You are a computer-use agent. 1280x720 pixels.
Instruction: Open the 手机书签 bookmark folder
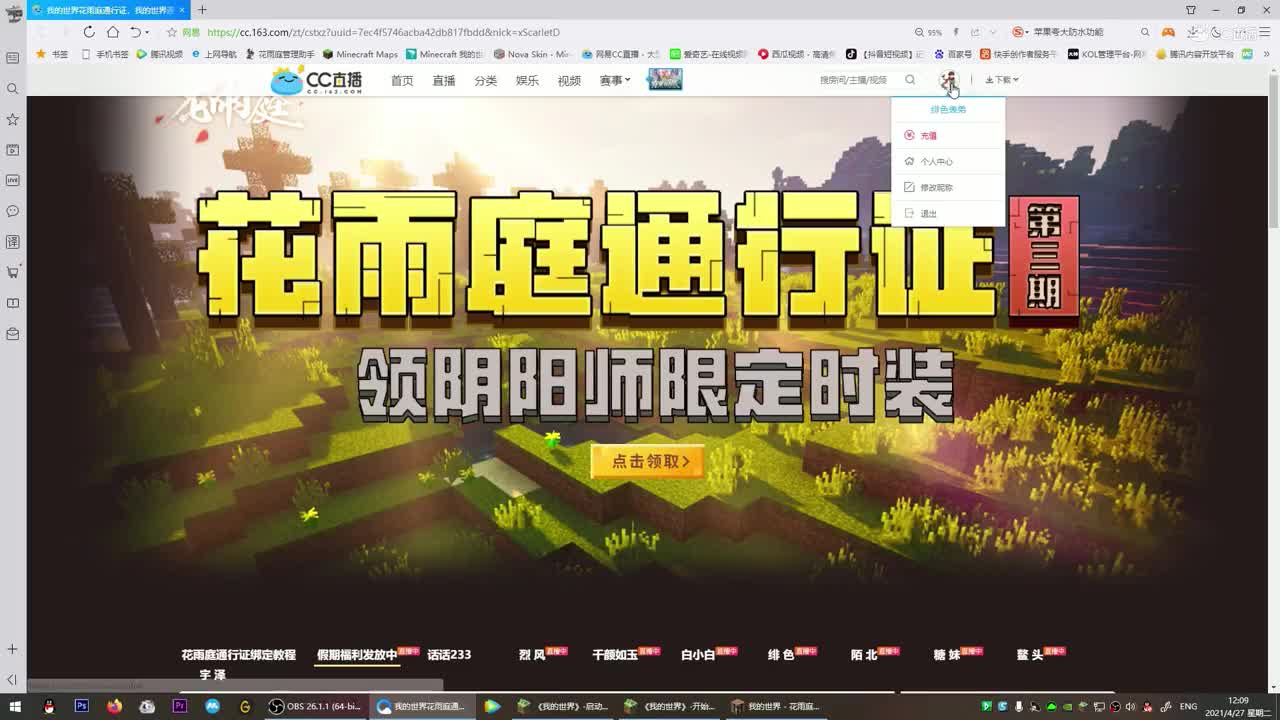pyautogui.click(x=105, y=54)
